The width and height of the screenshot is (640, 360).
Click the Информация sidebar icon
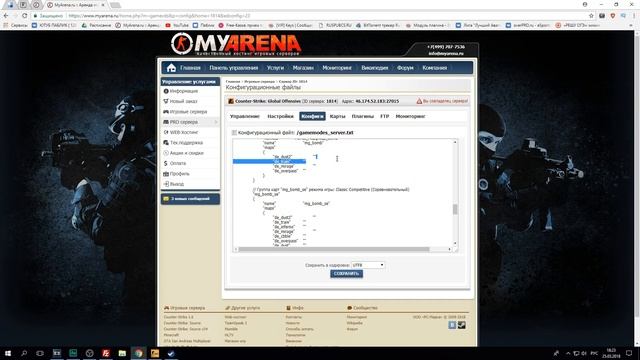(x=166, y=91)
